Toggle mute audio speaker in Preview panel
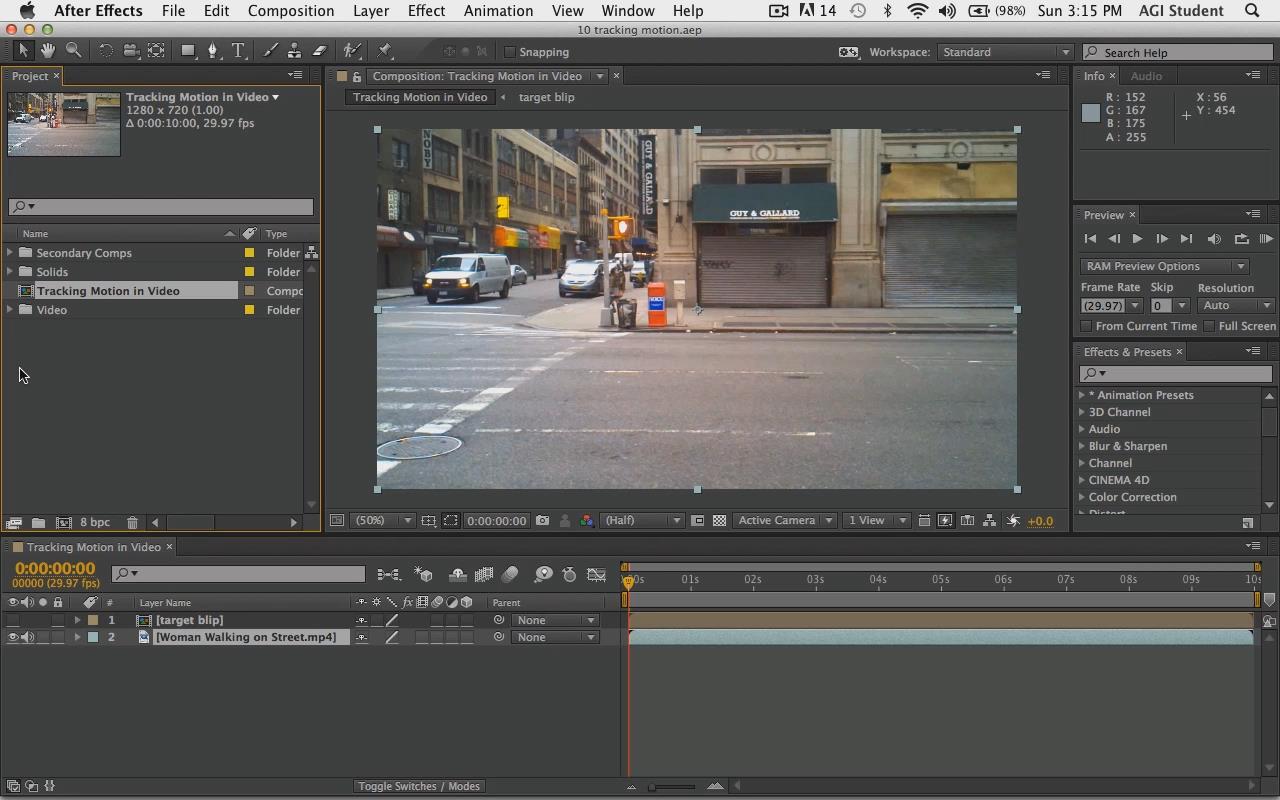Screen dimensions: 1280x800 [x=1214, y=239]
